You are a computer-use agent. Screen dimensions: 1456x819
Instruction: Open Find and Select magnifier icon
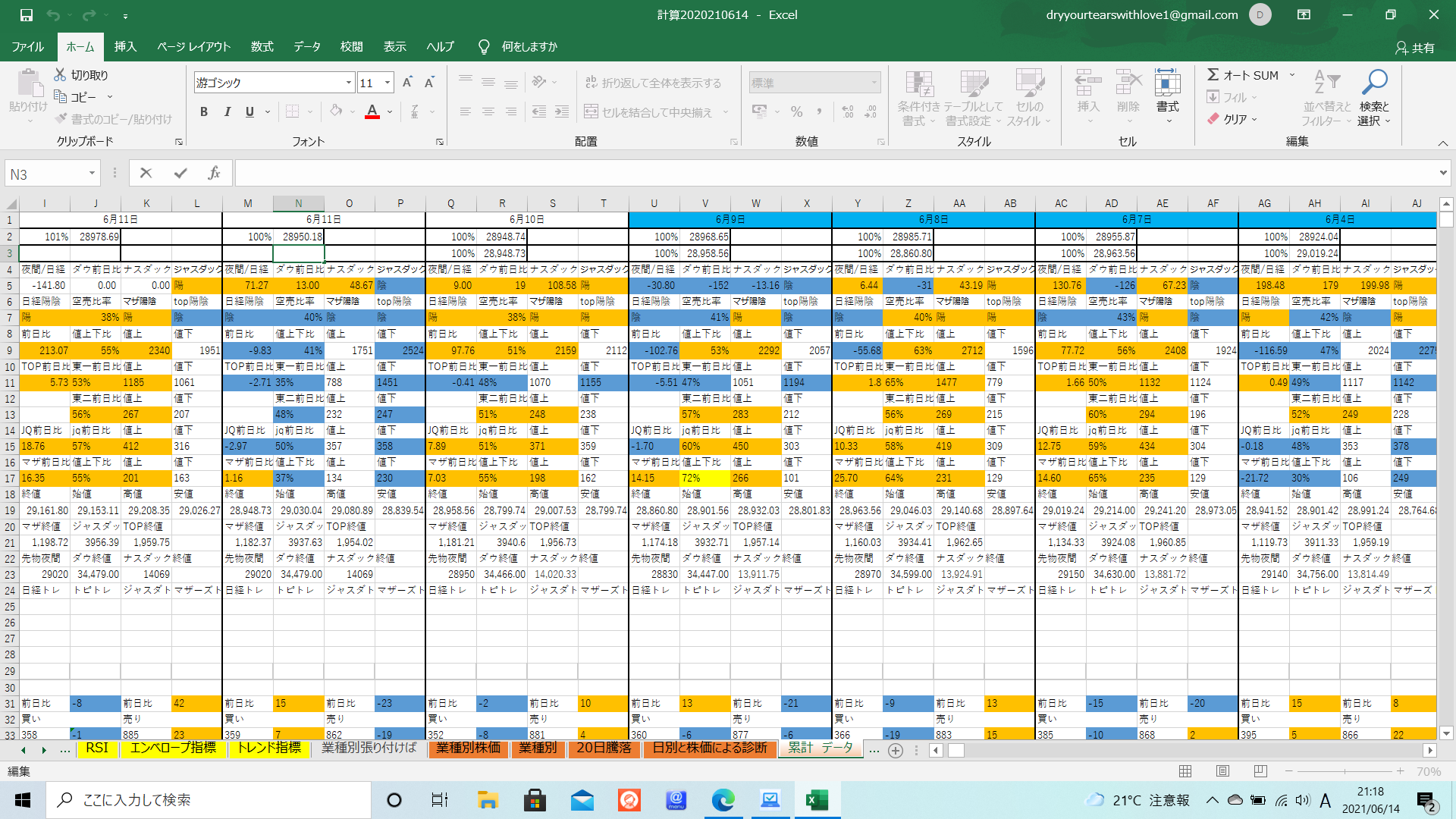pyautogui.click(x=1374, y=82)
